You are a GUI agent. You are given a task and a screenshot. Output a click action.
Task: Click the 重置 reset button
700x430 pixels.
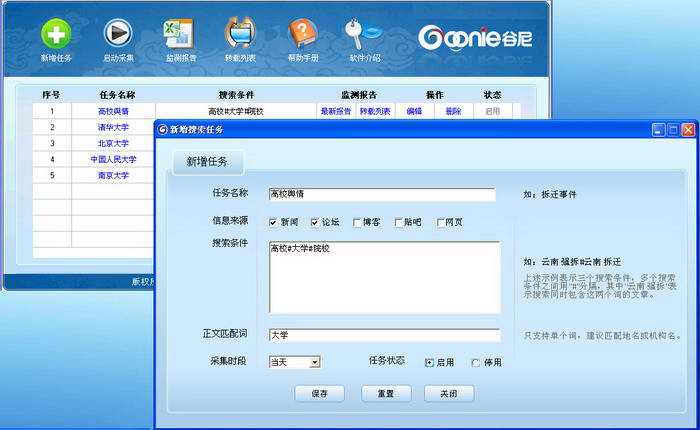tap(386, 393)
